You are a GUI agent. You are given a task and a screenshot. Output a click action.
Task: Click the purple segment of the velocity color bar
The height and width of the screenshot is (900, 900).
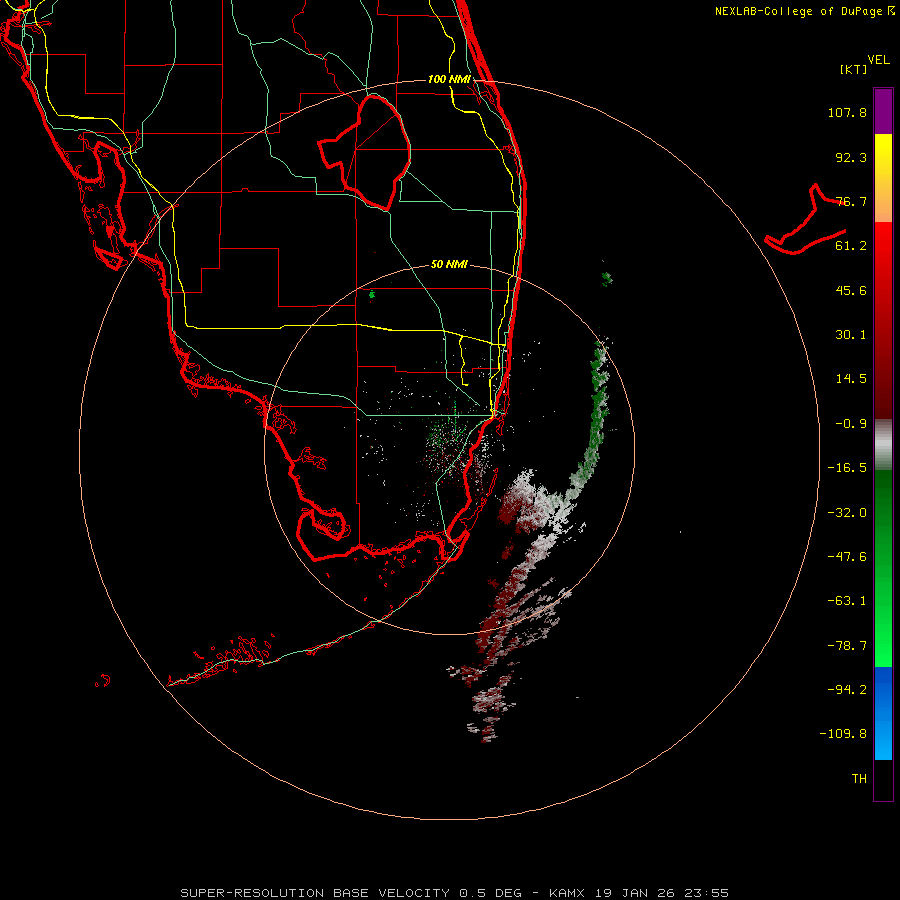point(883,111)
